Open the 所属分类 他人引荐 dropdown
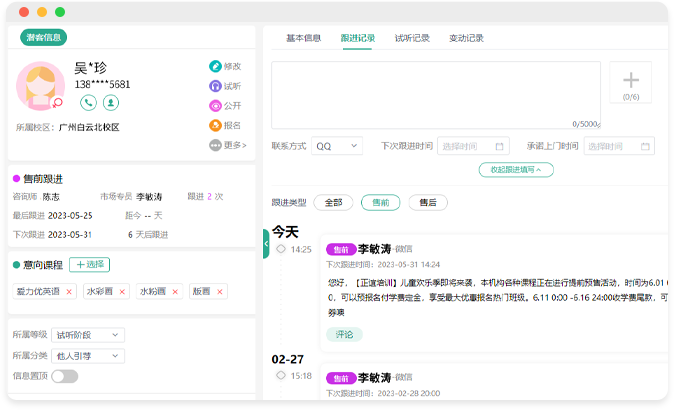The height and width of the screenshot is (411, 674). (x=88, y=356)
